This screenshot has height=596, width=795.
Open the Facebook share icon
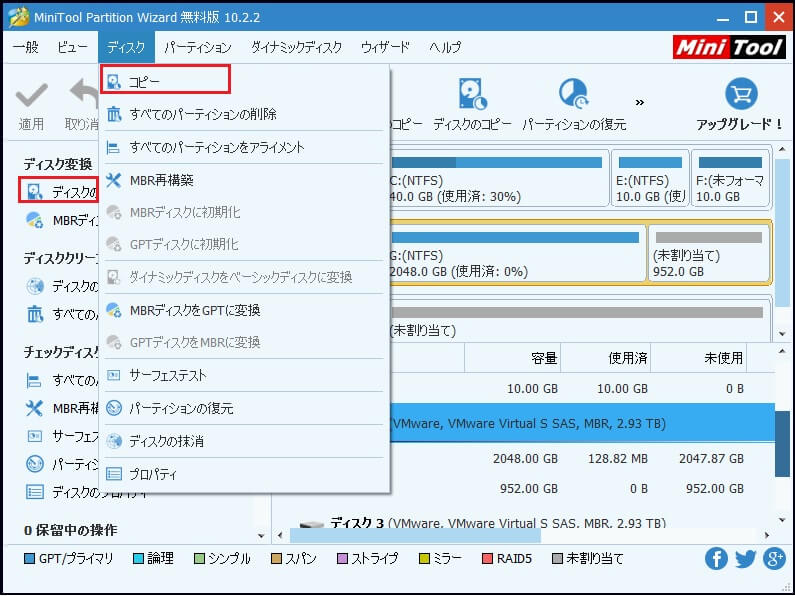point(716,558)
